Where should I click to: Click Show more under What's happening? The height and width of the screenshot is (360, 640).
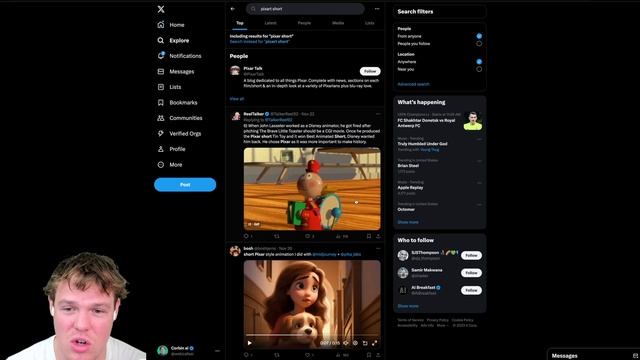tap(408, 222)
